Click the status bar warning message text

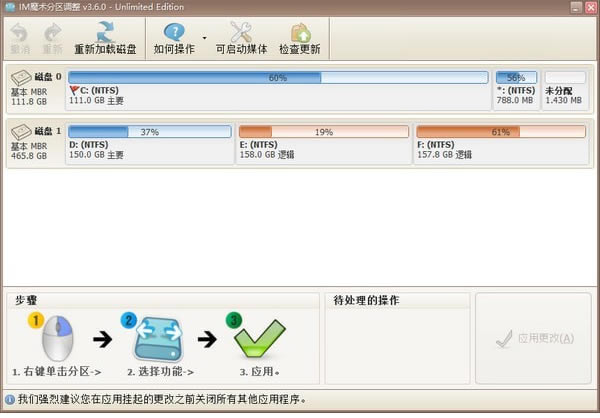tap(162, 400)
